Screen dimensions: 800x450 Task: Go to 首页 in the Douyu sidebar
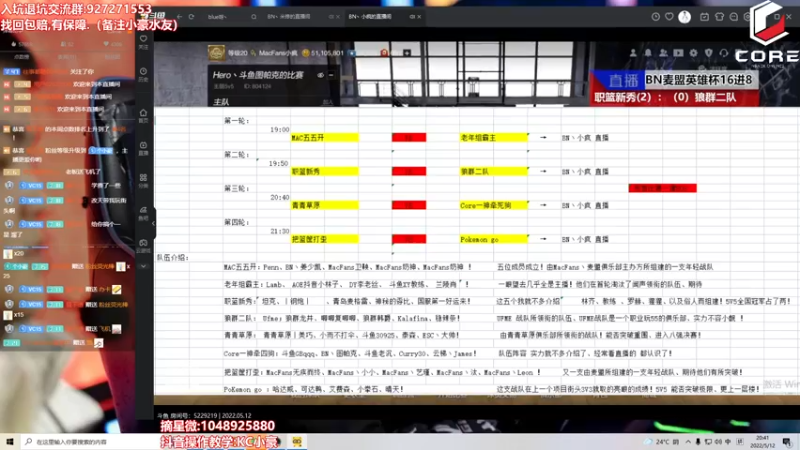pyautogui.click(x=143, y=116)
